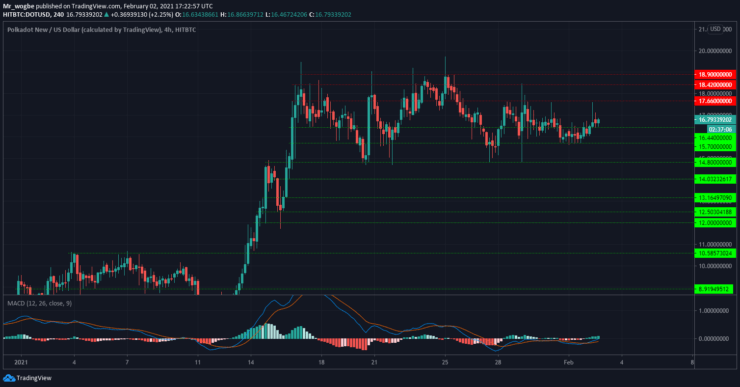This screenshot has width=740, height=387.
Task: Click the 14 date label on time axis
Action: (251, 362)
